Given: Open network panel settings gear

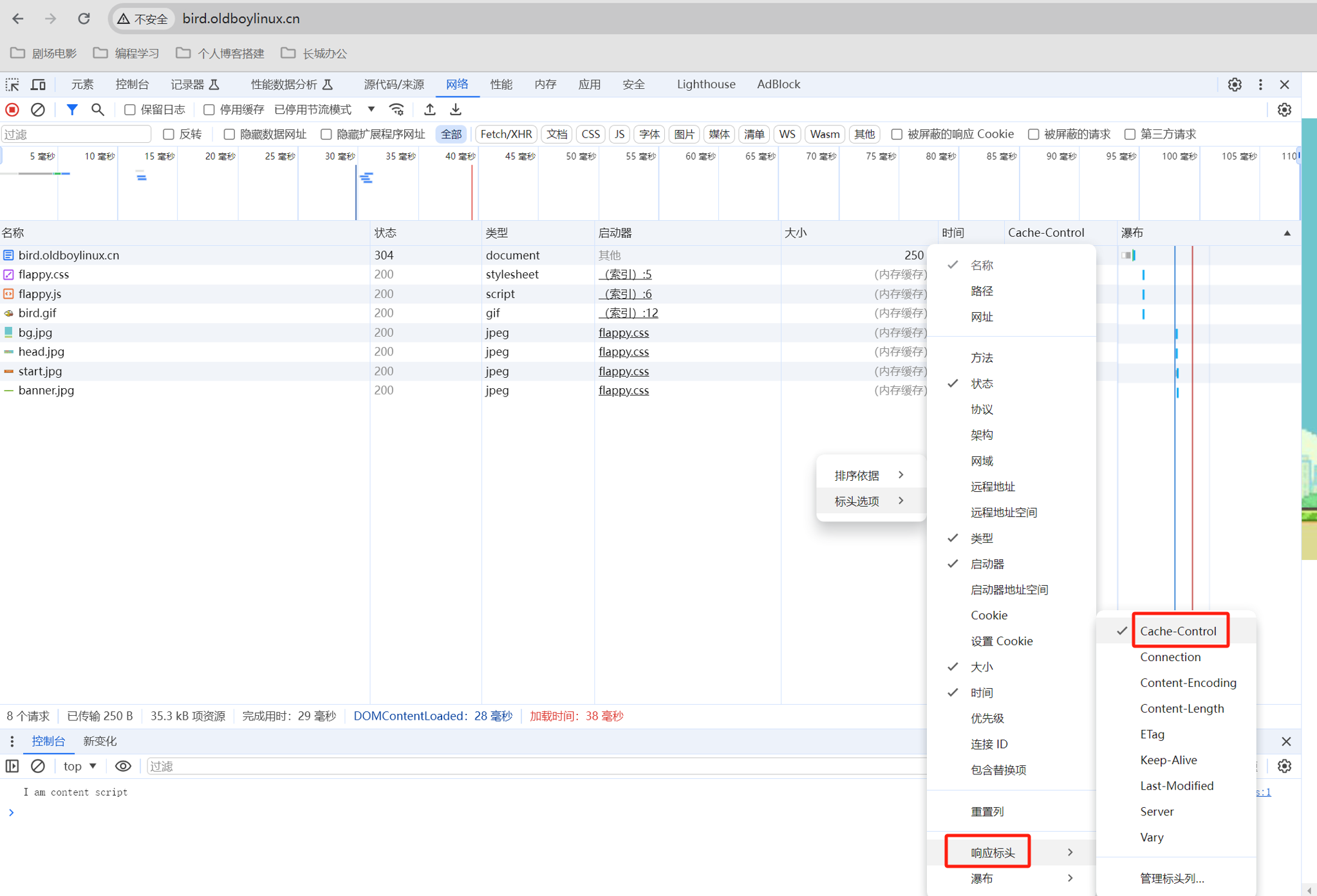Looking at the screenshot, I should point(1284,109).
